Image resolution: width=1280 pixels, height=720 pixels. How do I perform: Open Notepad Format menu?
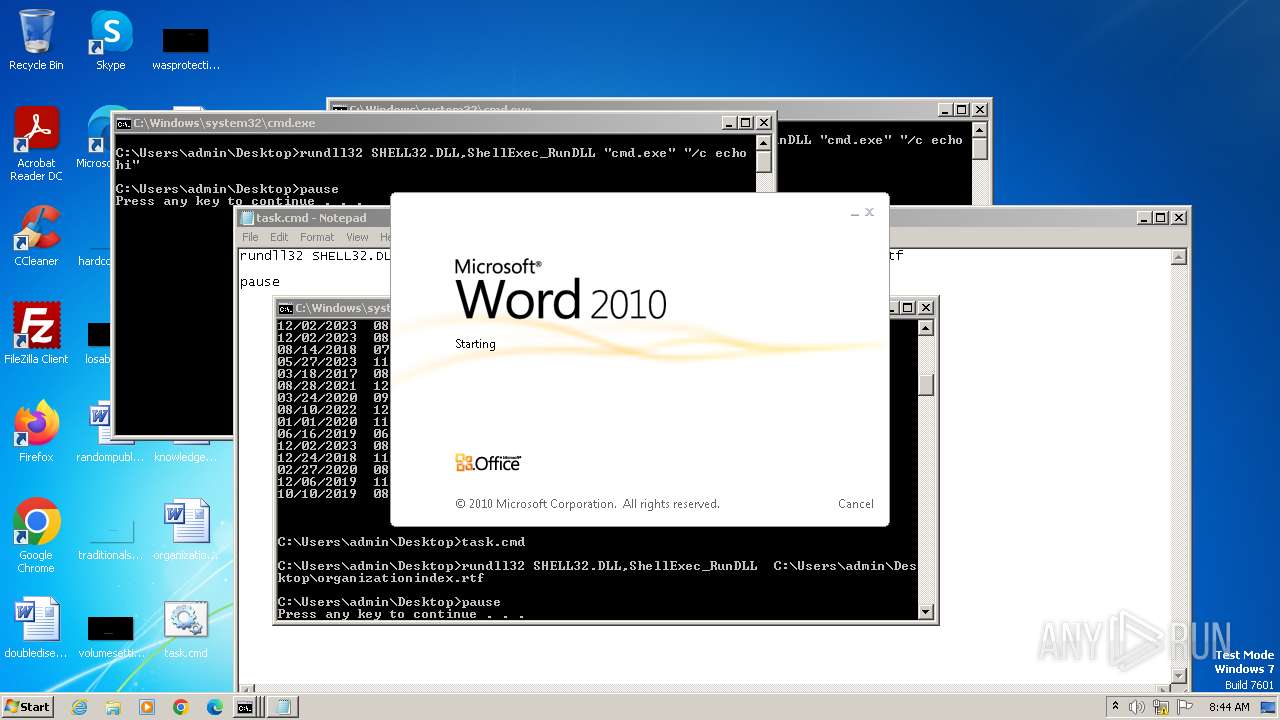tap(317, 237)
